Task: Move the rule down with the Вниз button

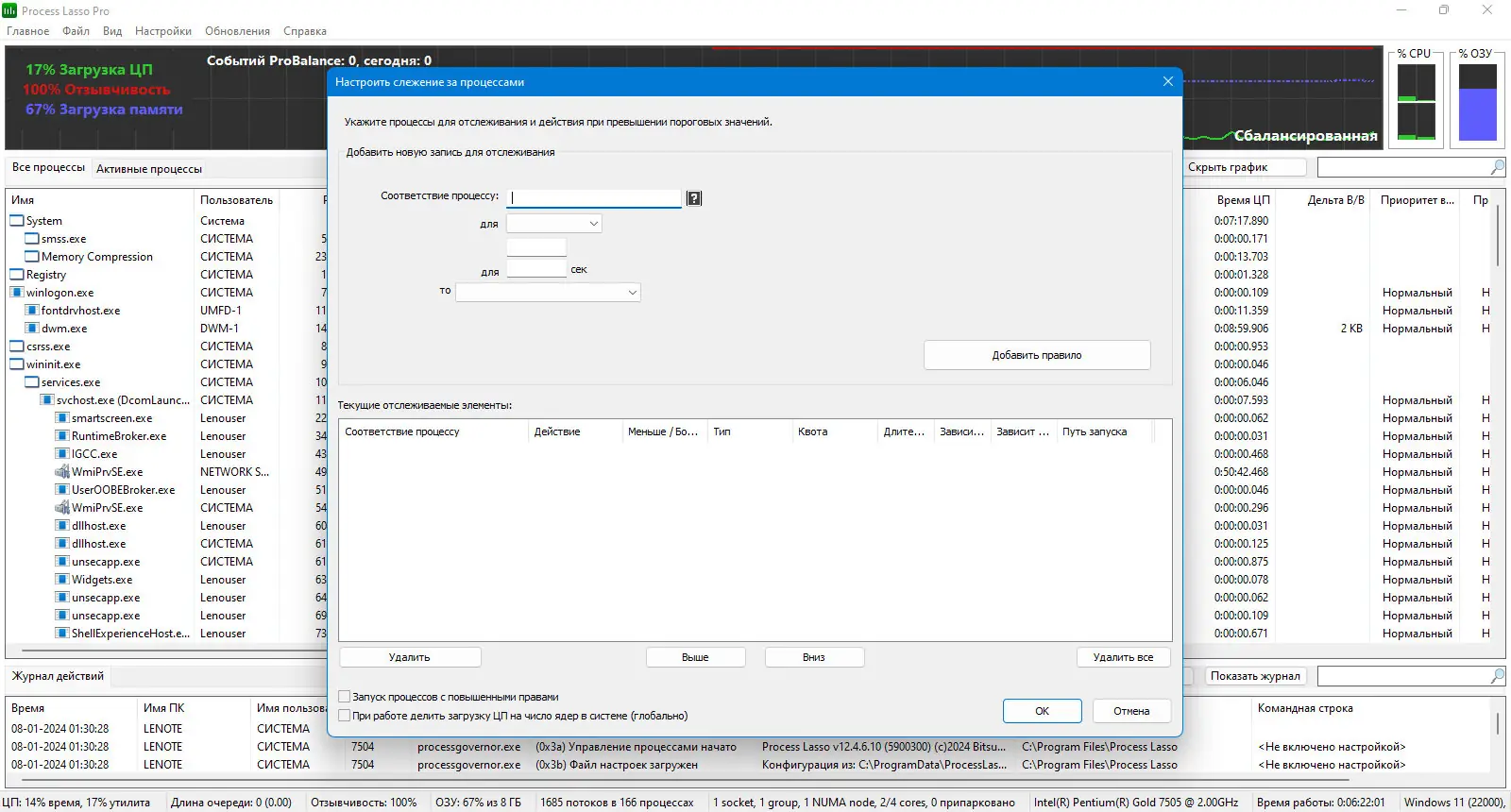Action: tap(814, 657)
